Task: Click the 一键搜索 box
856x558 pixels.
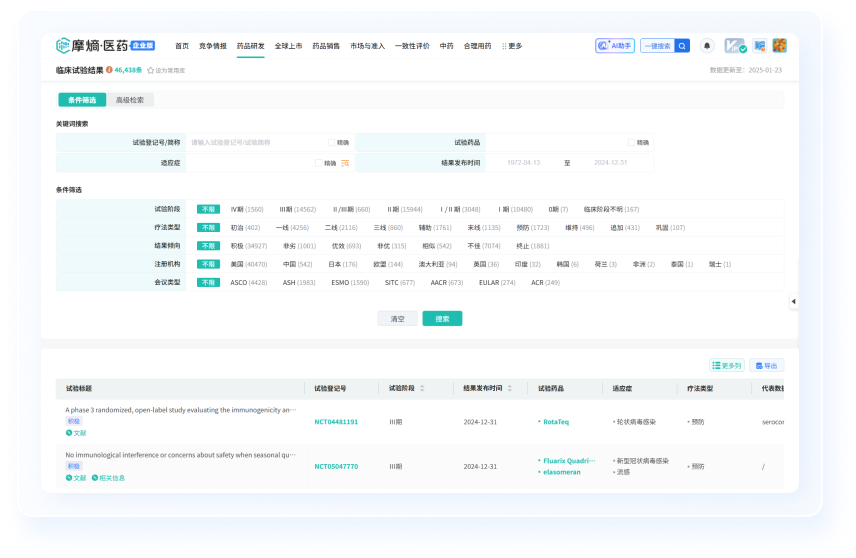Action: 657,46
